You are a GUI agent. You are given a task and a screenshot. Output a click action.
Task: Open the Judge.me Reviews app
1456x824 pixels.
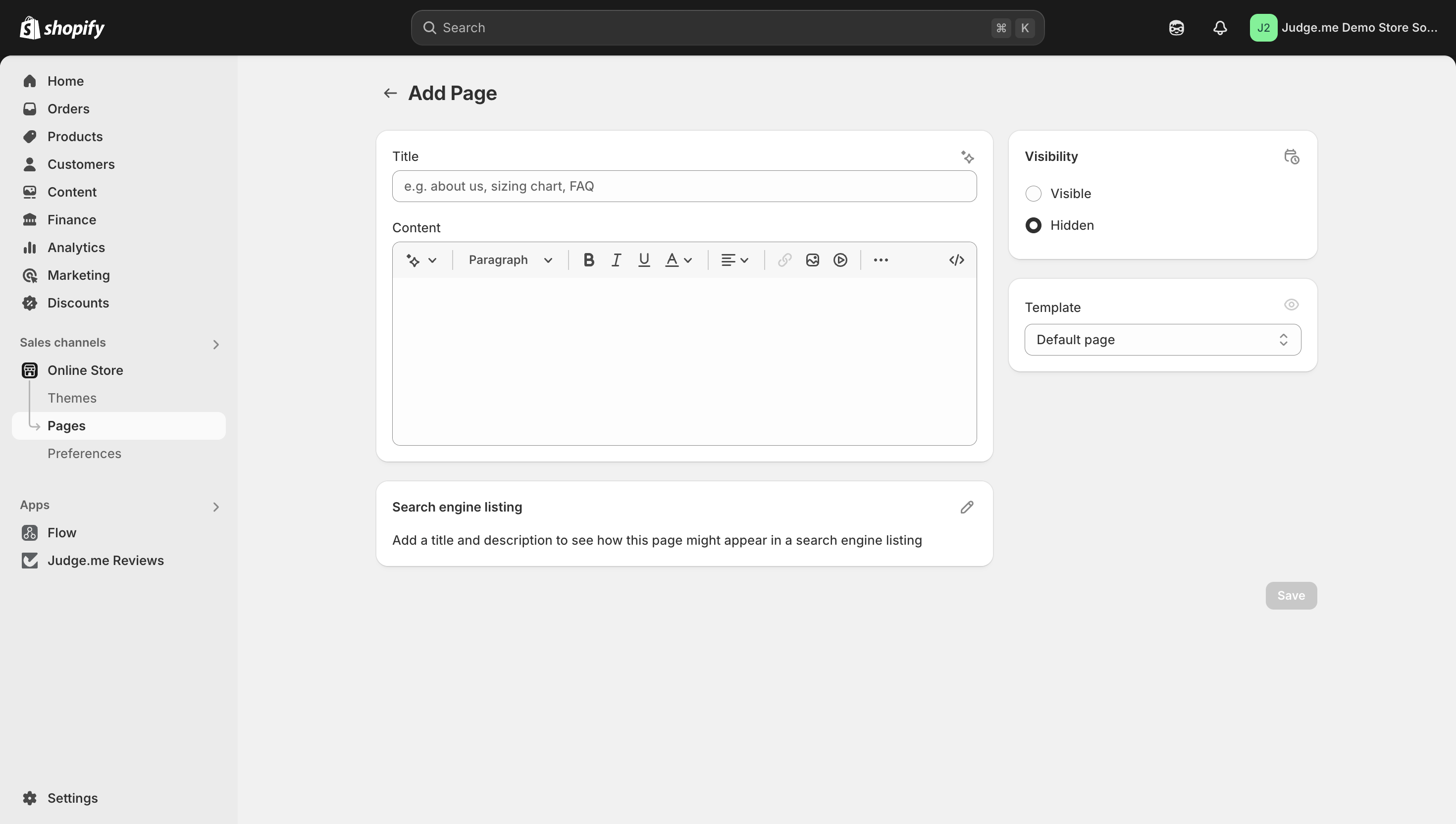119,560
